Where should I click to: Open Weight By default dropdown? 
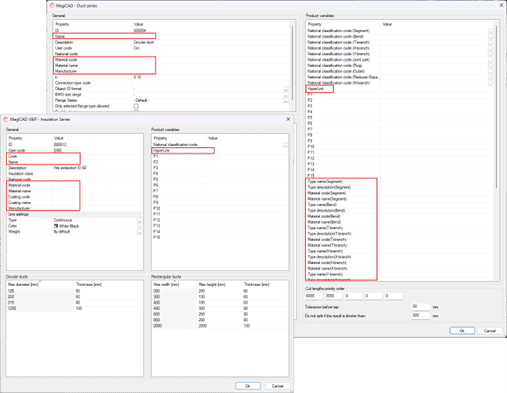pyautogui.click(x=139, y=232)
